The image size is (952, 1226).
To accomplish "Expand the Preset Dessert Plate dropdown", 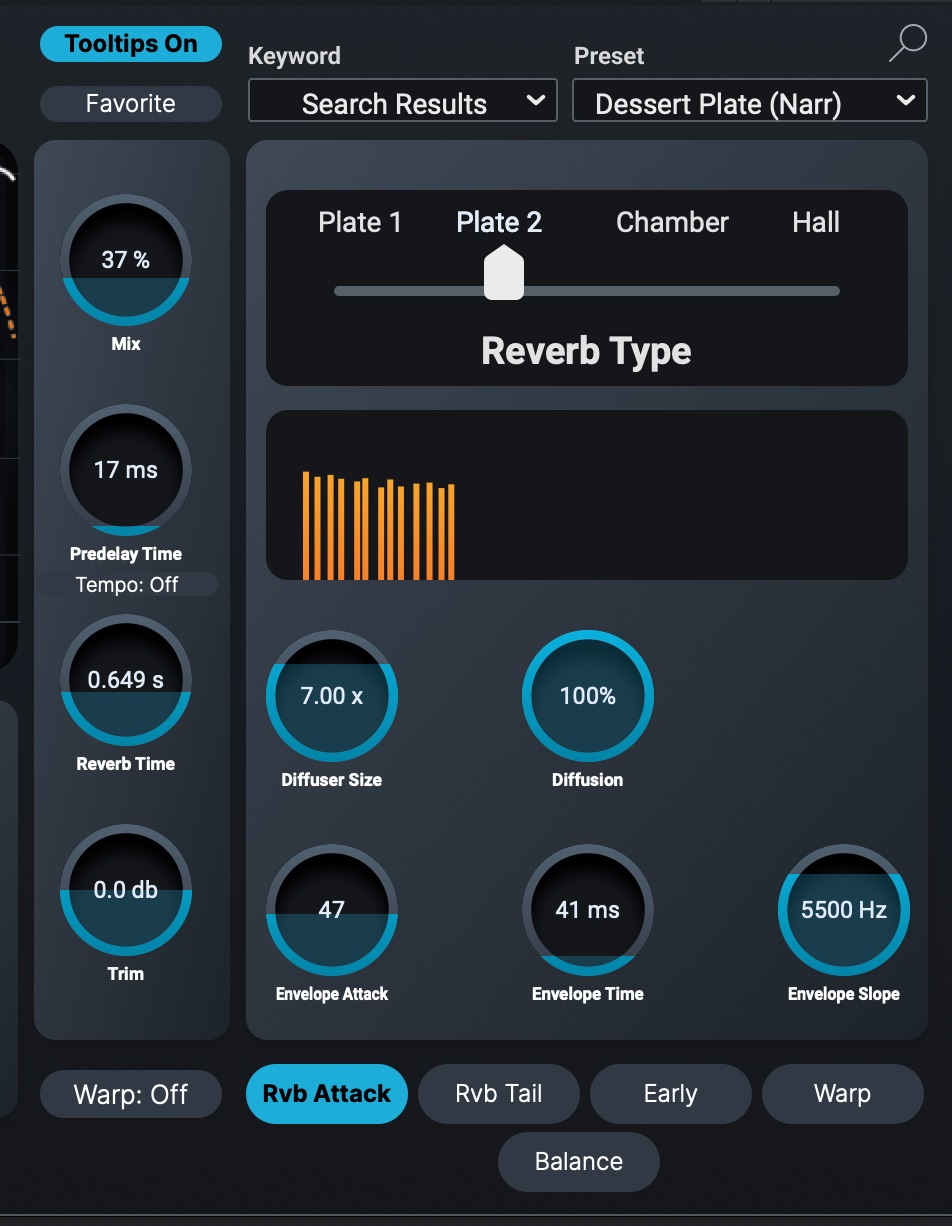I will pos(750,103).
